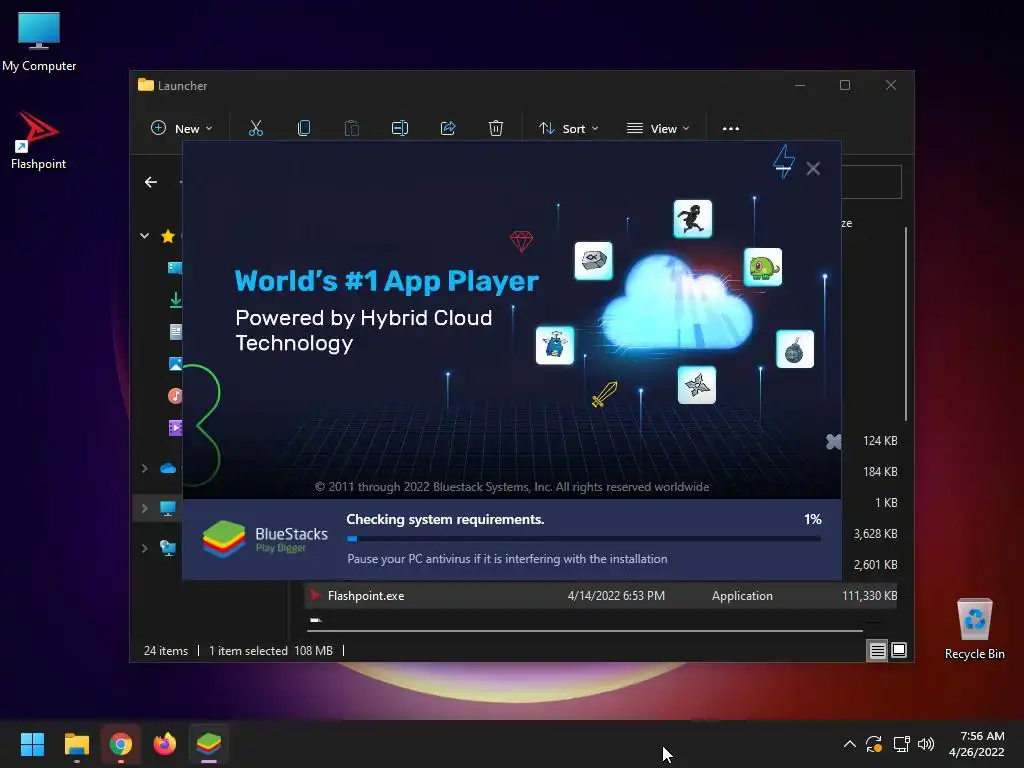Click the lightning bolt icon in BlueStacks installer
1024x768 pixels.
[x=784, y=161]
